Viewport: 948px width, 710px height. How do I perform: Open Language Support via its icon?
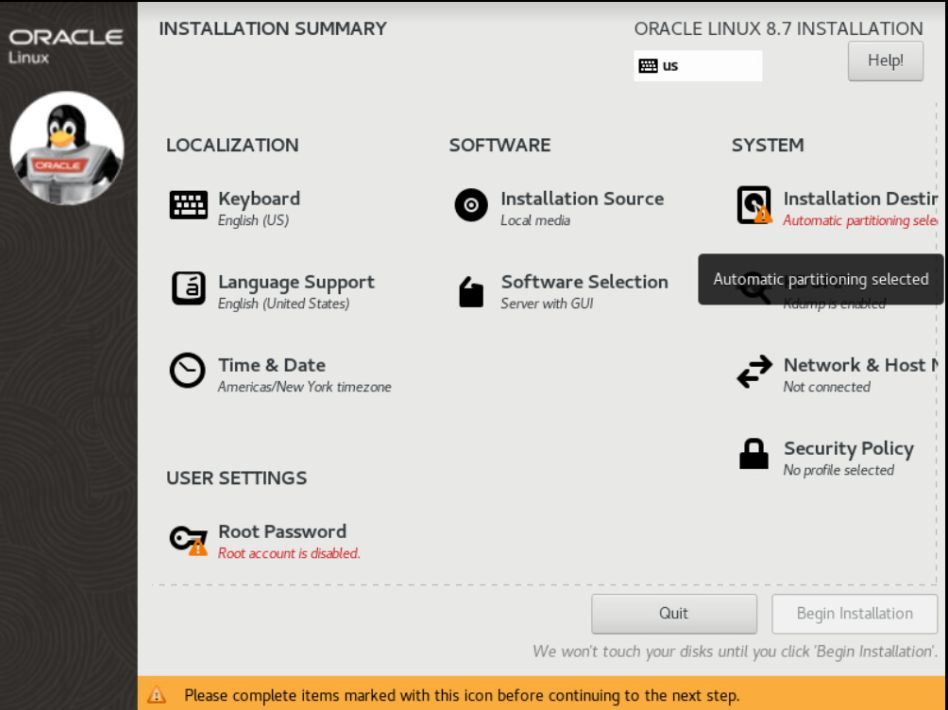188,288
